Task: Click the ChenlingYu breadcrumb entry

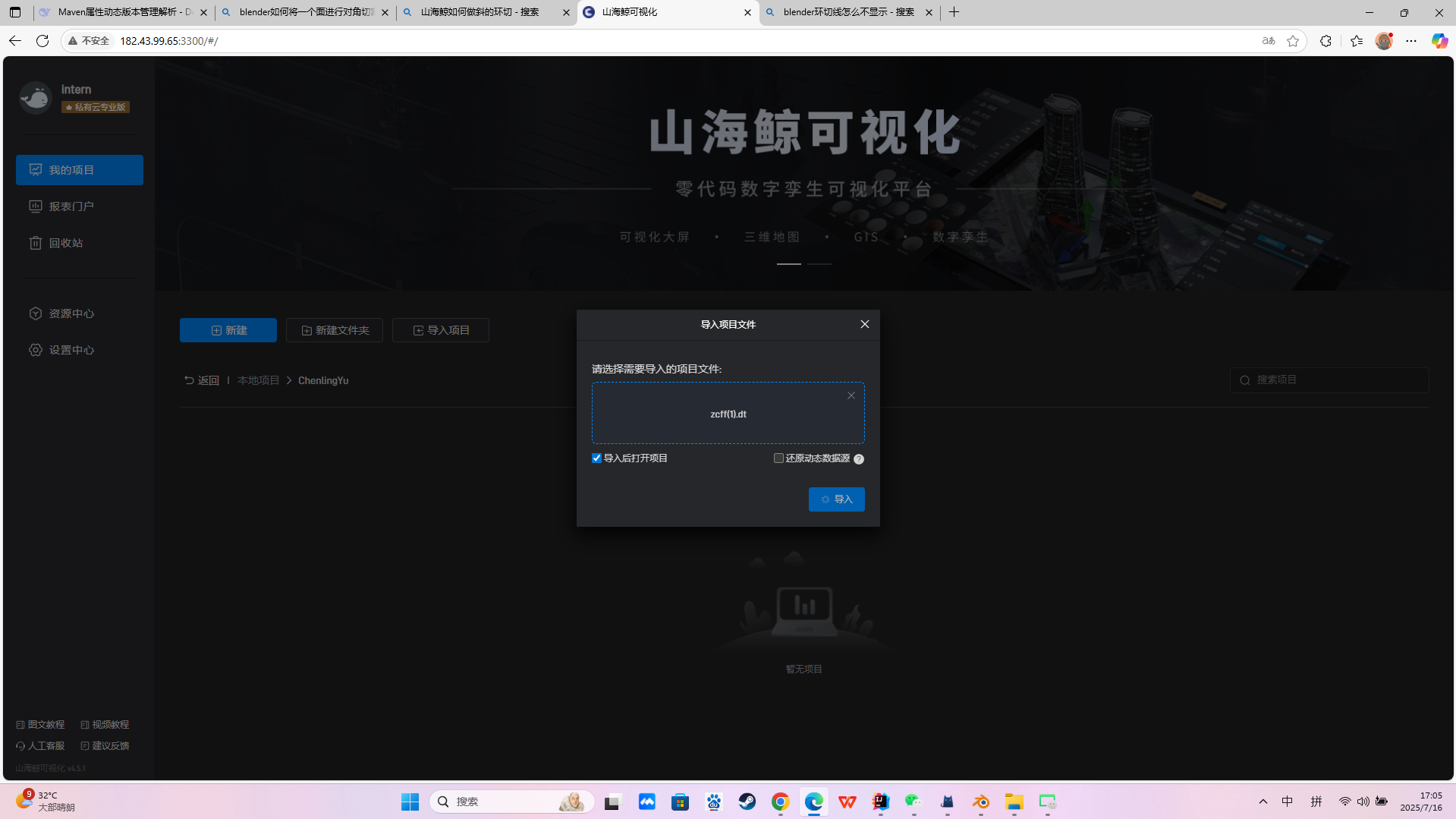Action: click(323, 380)
